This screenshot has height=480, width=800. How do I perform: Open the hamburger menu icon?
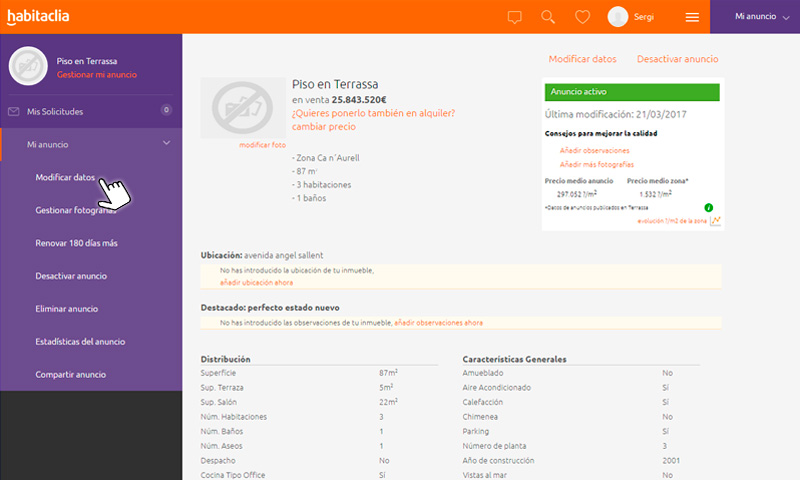point(692,17)
